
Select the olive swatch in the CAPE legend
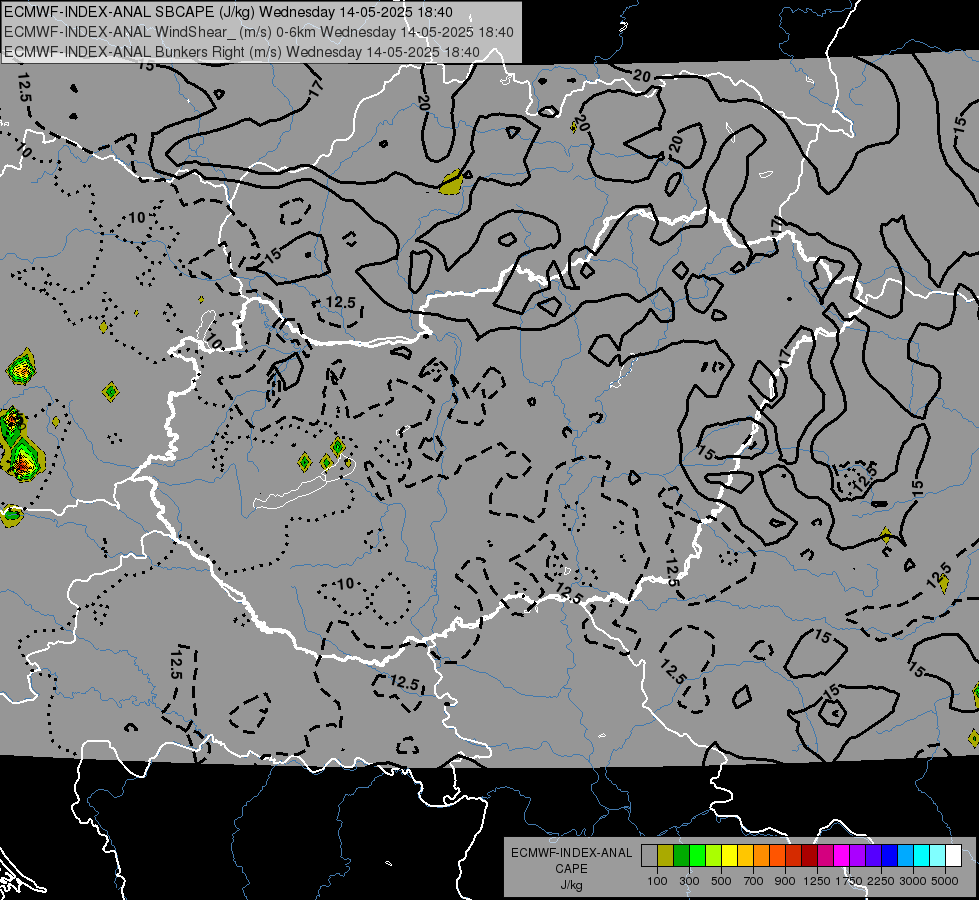[665, 855]
